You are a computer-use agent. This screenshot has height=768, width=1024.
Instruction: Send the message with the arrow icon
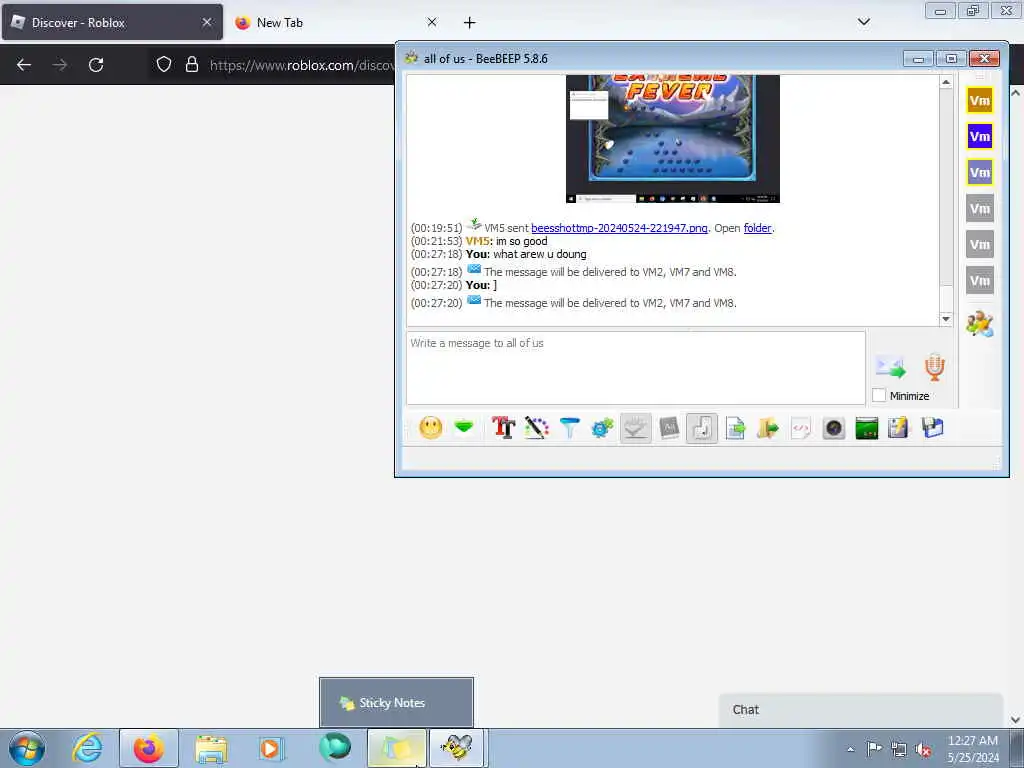(891, 367)
